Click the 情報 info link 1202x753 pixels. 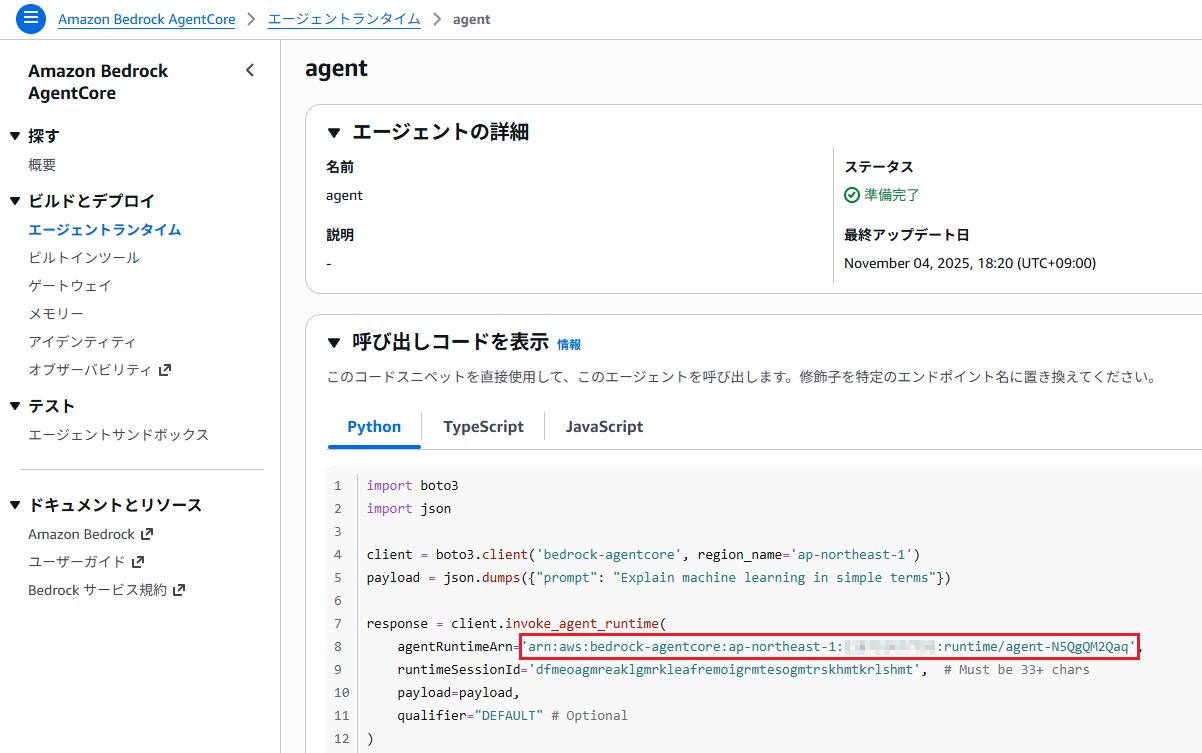[569, 344]
